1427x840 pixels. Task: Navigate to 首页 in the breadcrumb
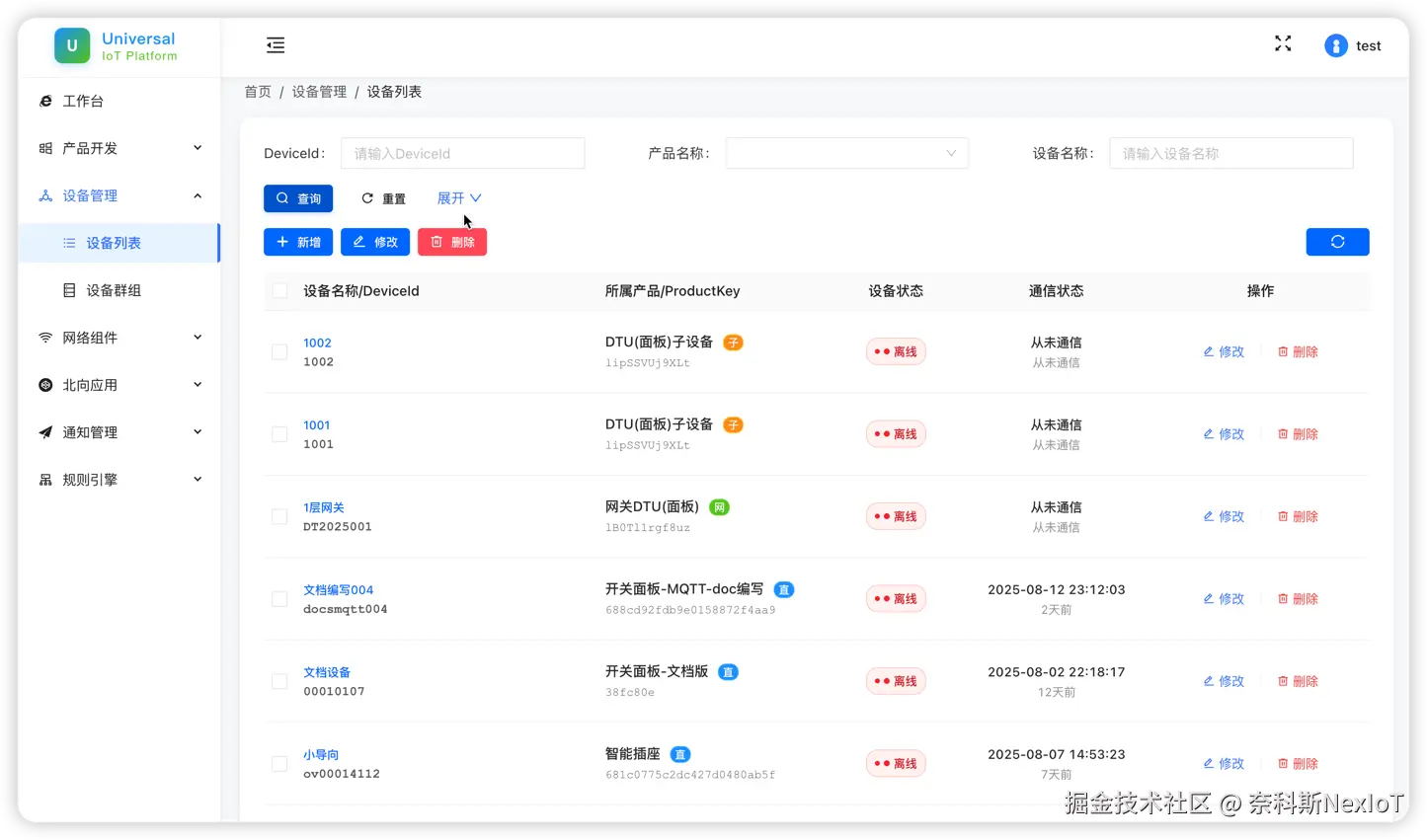click(257, 91)
